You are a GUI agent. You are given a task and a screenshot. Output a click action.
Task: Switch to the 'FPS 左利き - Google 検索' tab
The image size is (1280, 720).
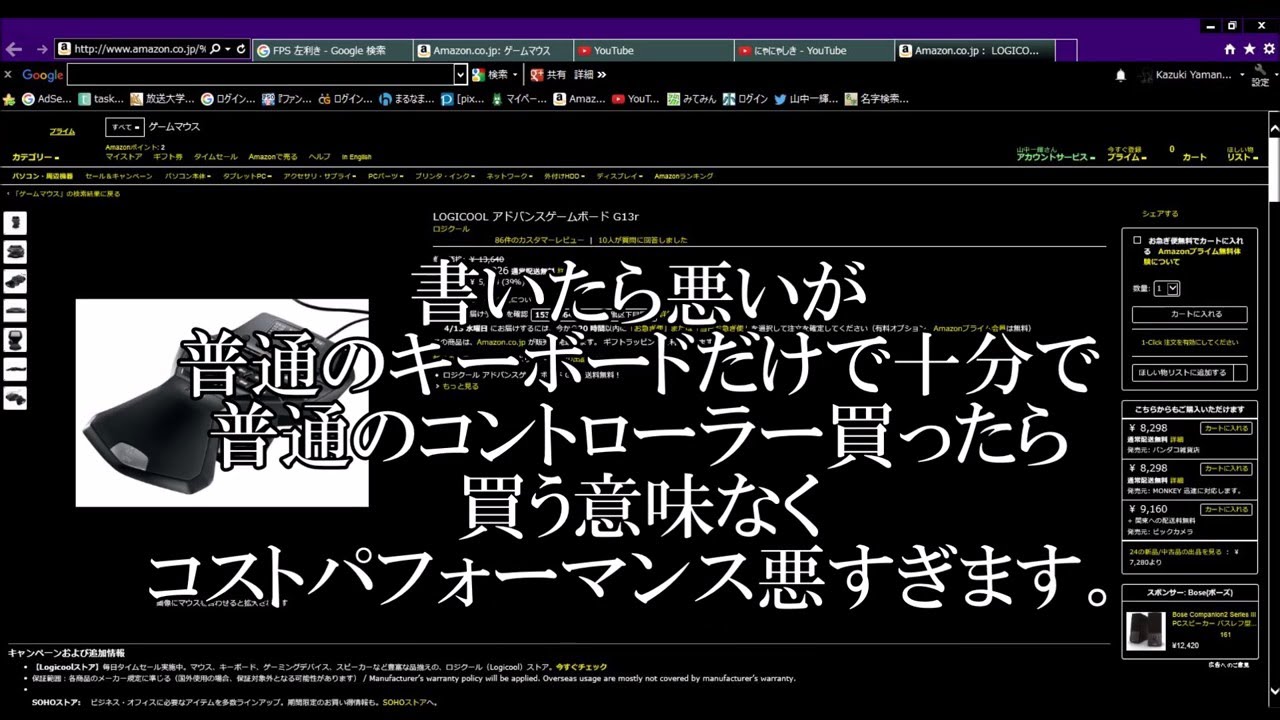point(333,50)
